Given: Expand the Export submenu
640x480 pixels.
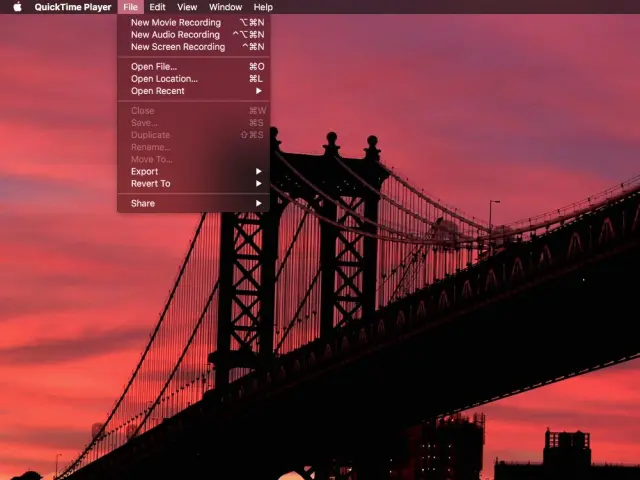Looking at the screenshot, I should (193, 171).
